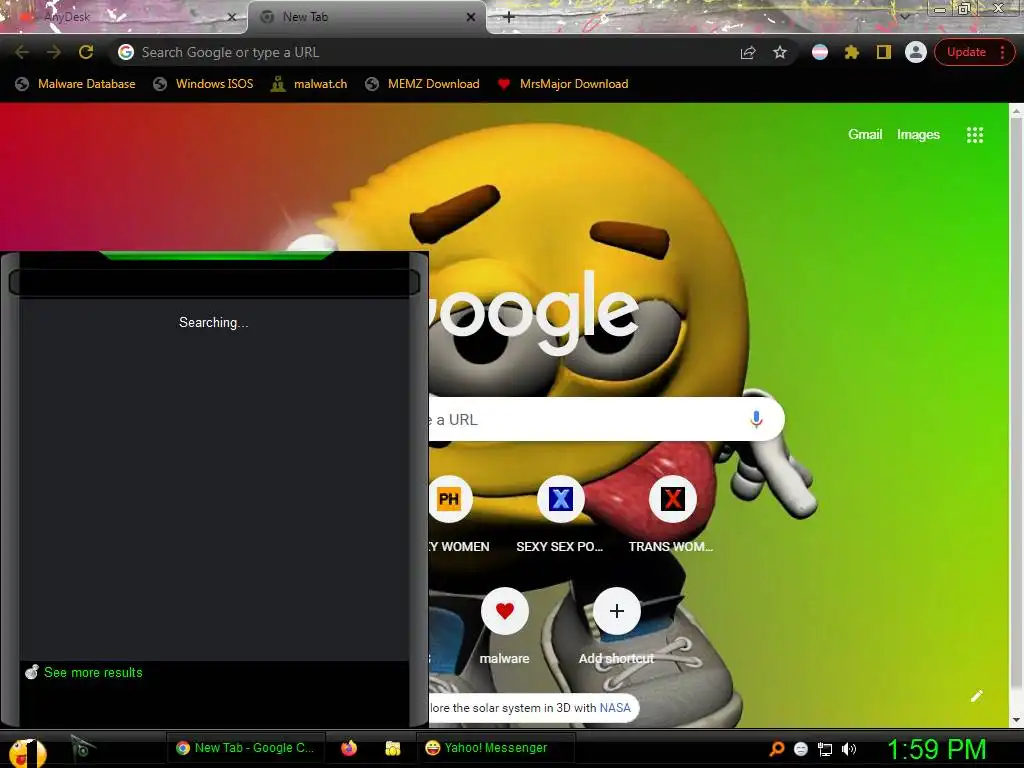Screen dimensions: 1024x768
Task: Open the Malware Database bookmark
Action: (76, 84)
